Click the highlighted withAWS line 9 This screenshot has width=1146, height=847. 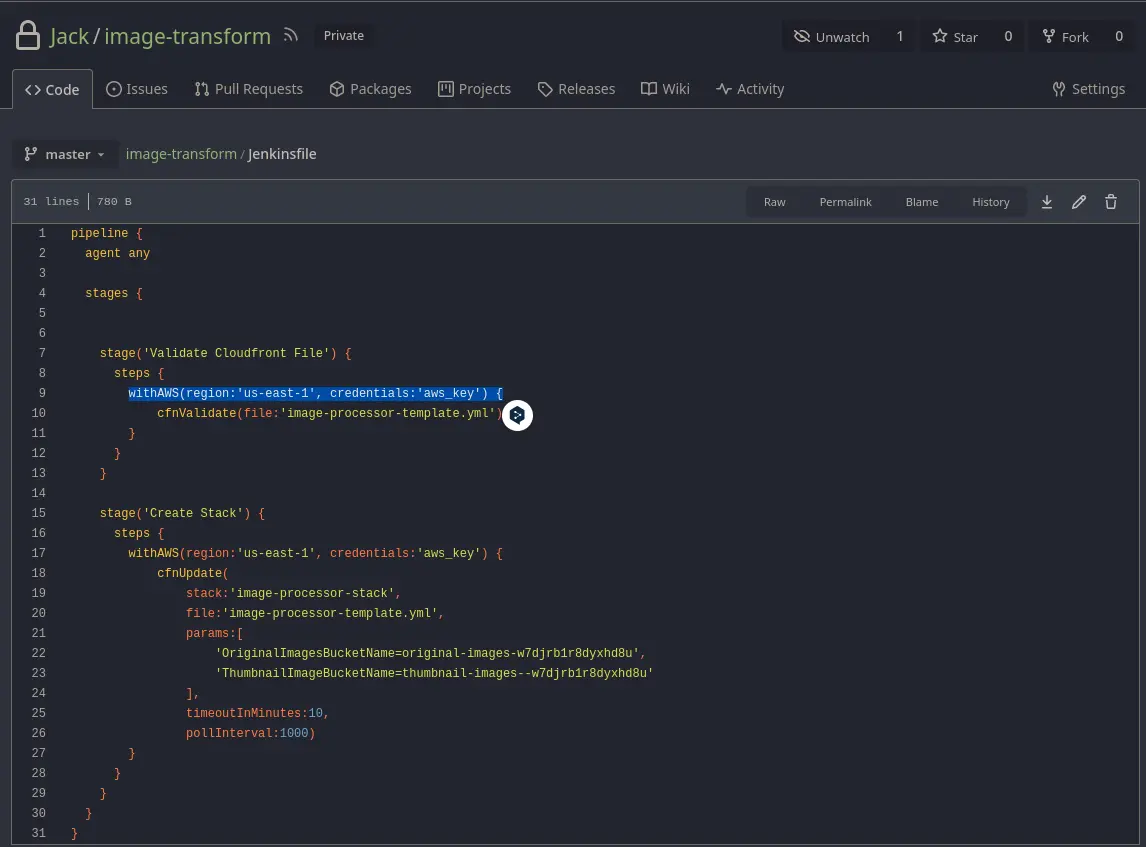(x=316, y=393)
